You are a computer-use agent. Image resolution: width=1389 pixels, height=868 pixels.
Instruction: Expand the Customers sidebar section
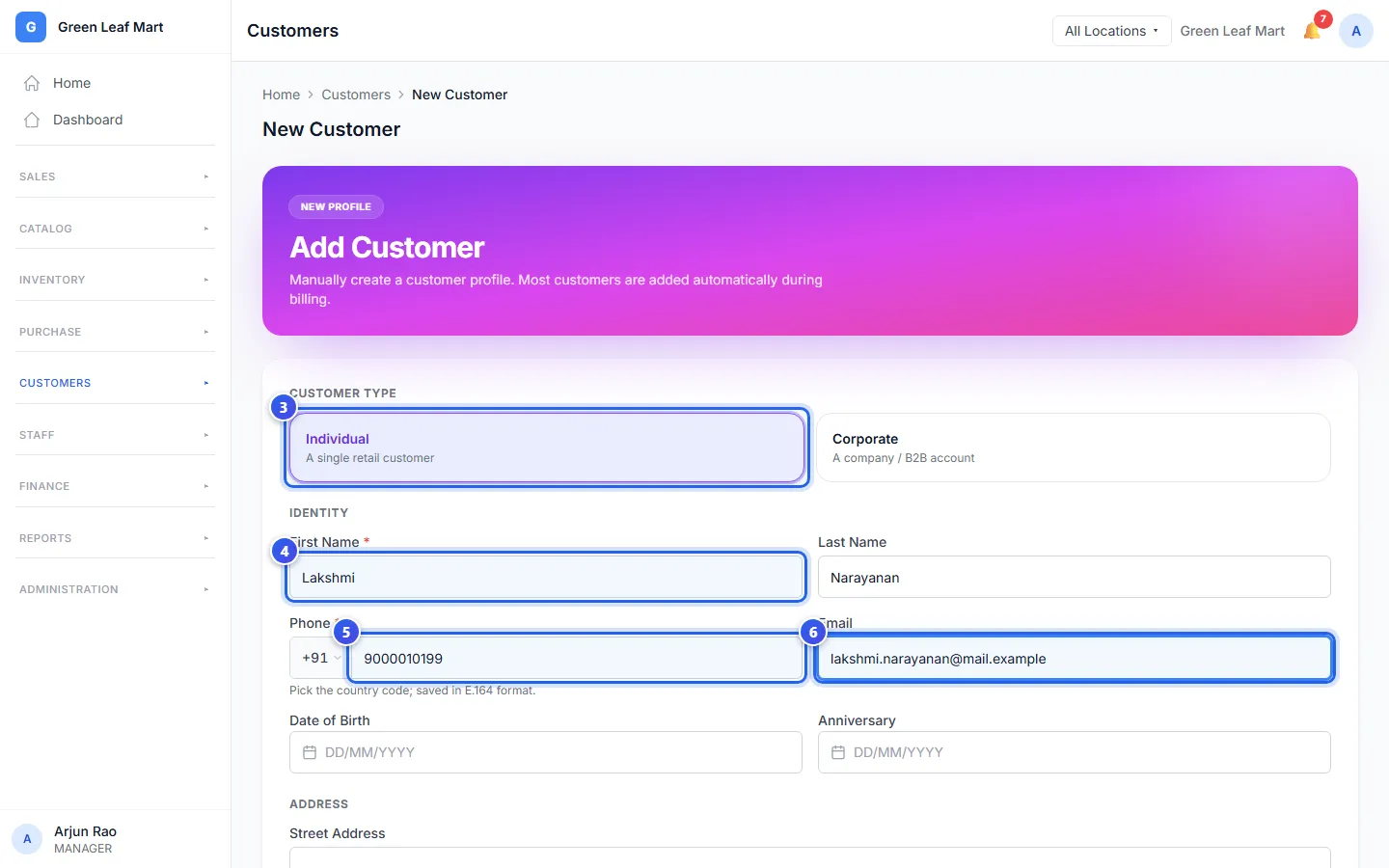(115, 383)
